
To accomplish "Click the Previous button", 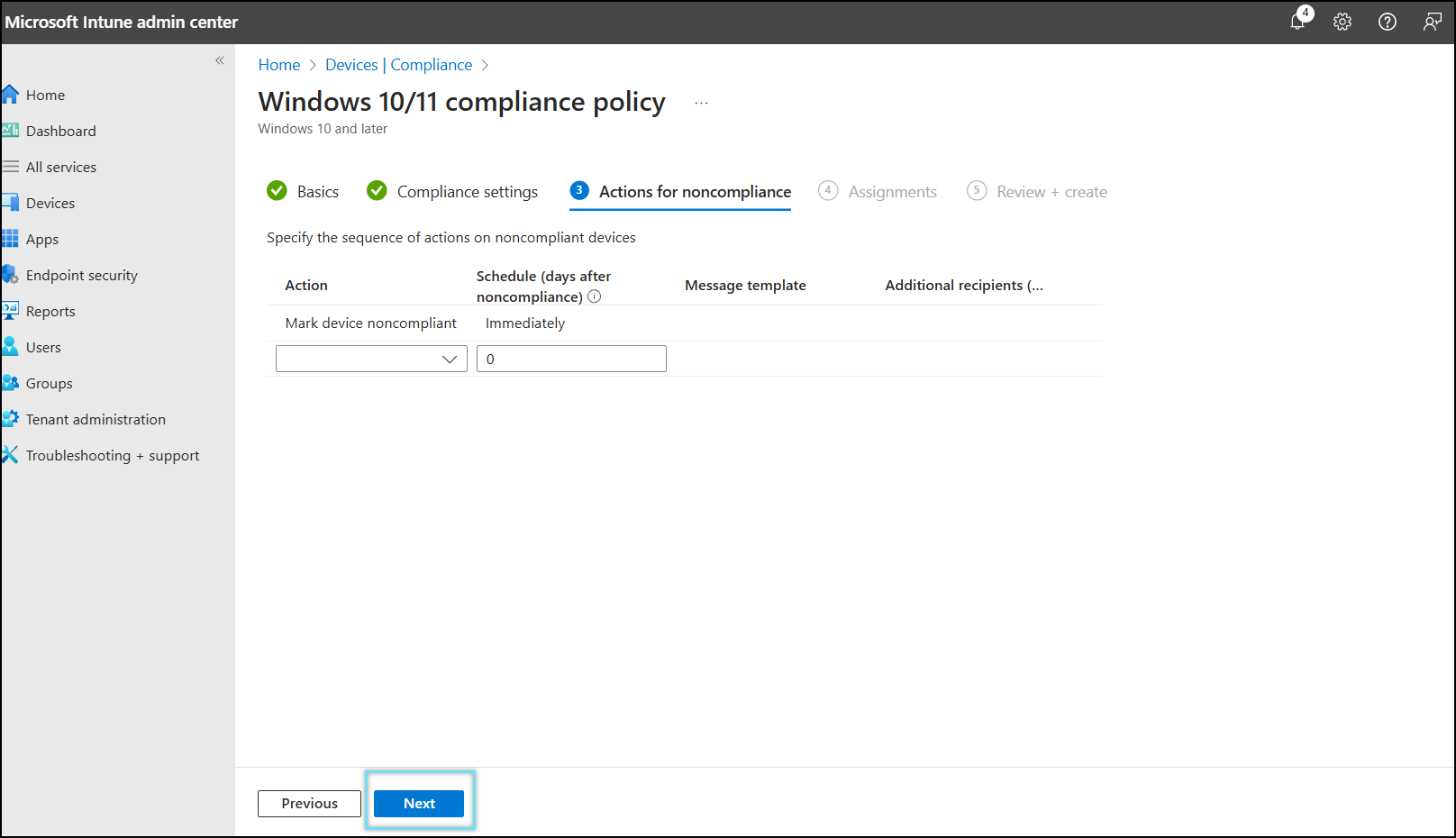I will tap(309, 804).
